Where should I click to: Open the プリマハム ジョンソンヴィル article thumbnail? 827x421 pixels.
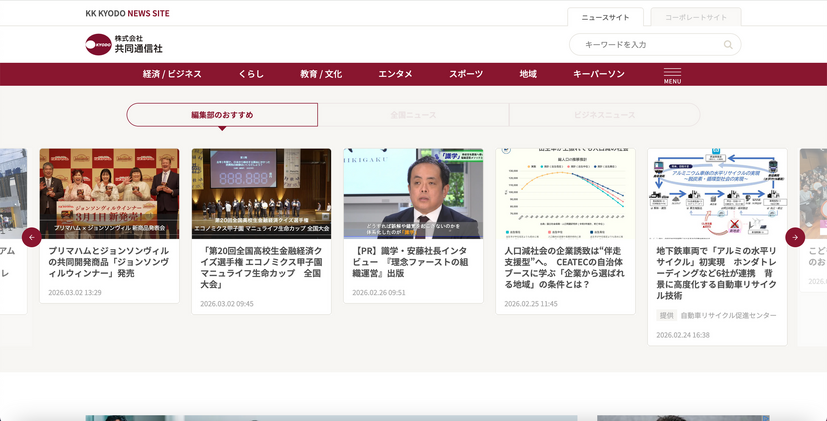pos(109,193)
